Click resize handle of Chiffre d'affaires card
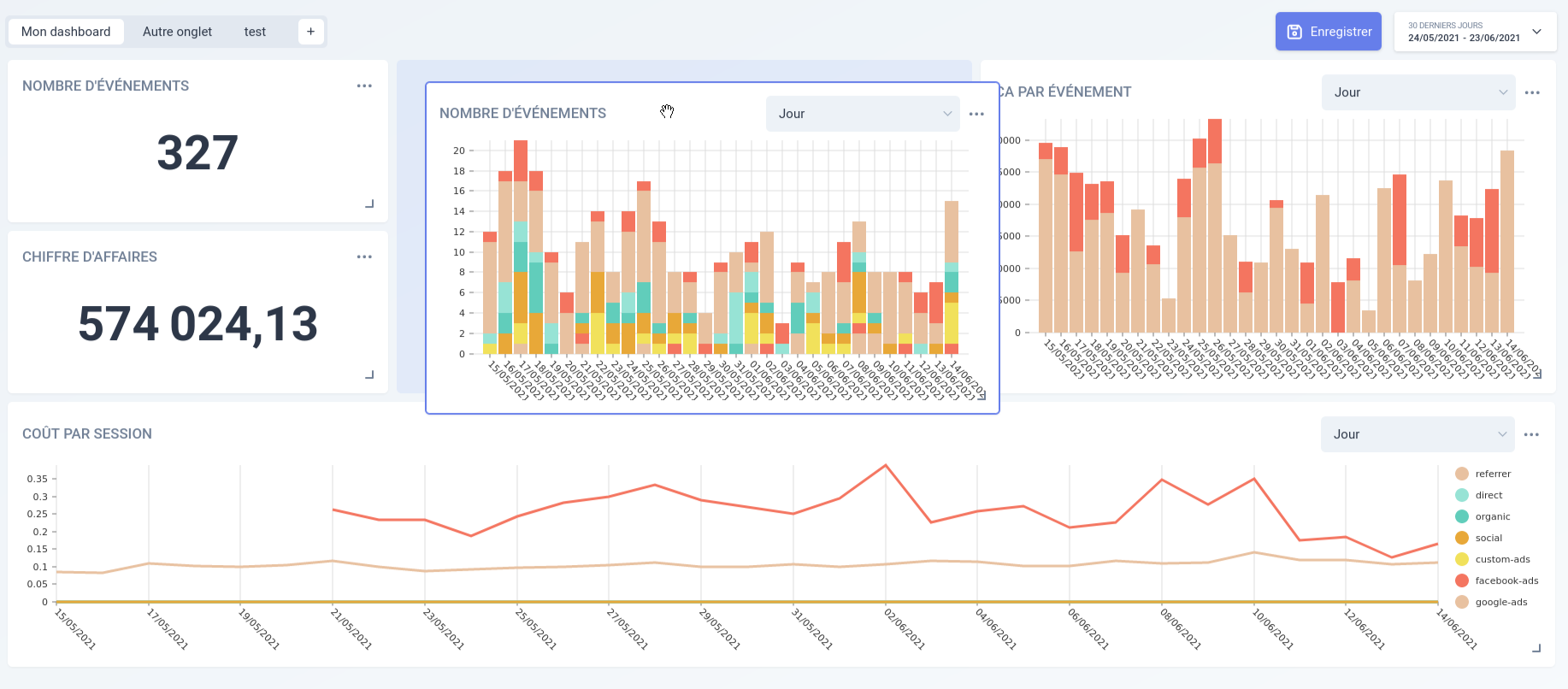1568x689 pixels. [x=369, y=374]
